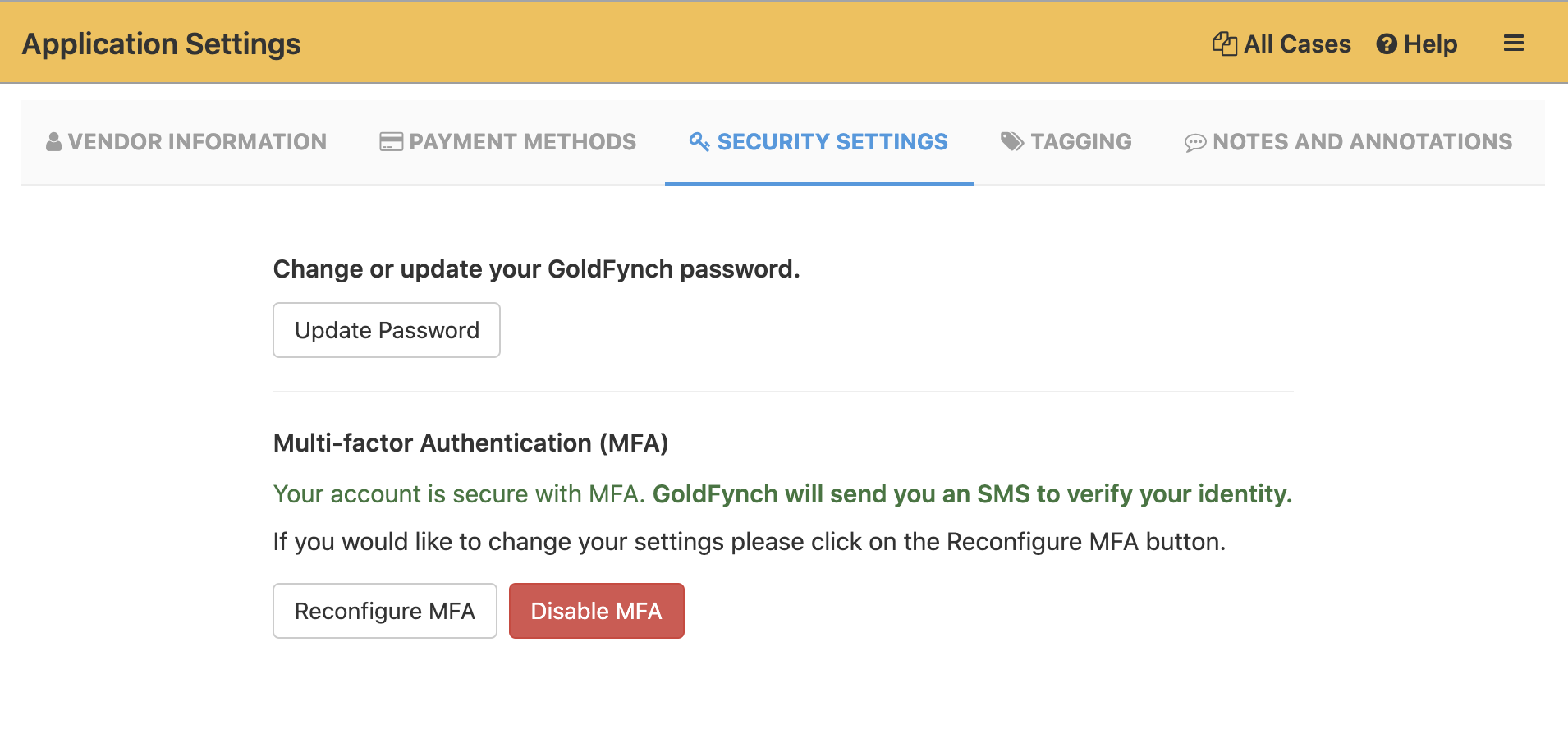The height and width of the screenshot is (734, 1568).
Task: Click the Application Settings title
Action: [x=161, y=43]
